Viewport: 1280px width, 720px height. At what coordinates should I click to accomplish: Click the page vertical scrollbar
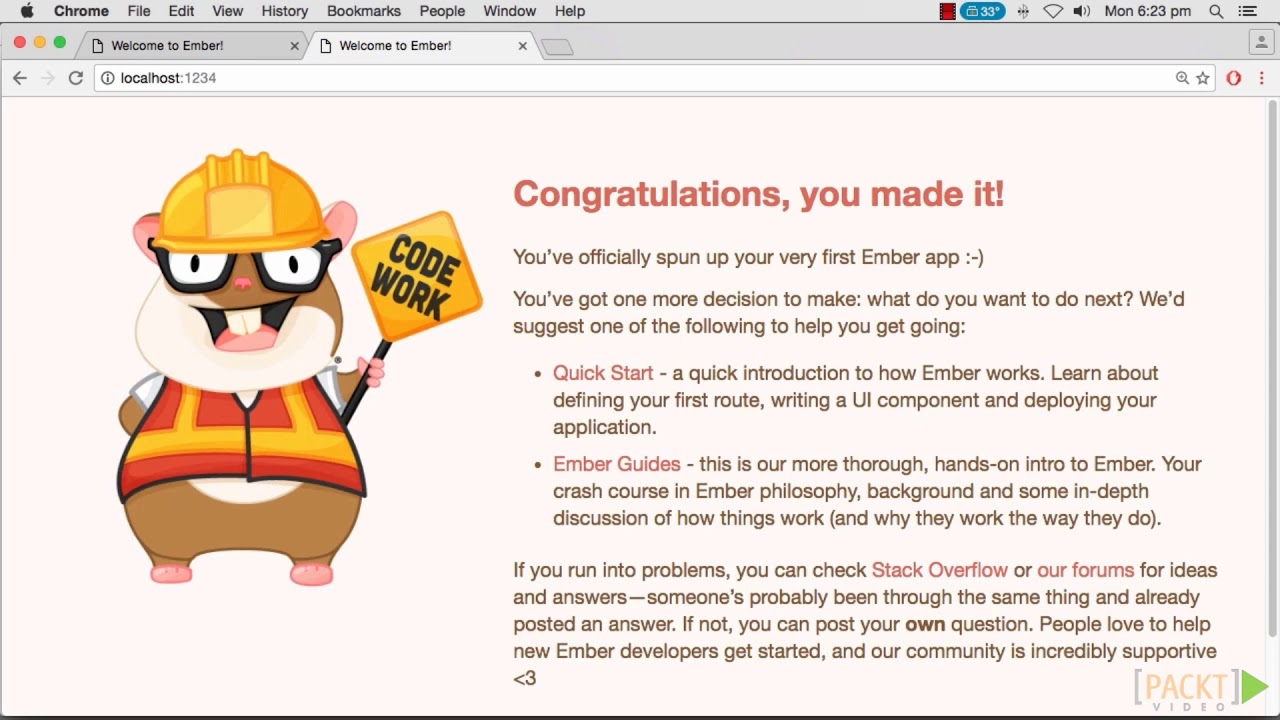point(1272,368)
